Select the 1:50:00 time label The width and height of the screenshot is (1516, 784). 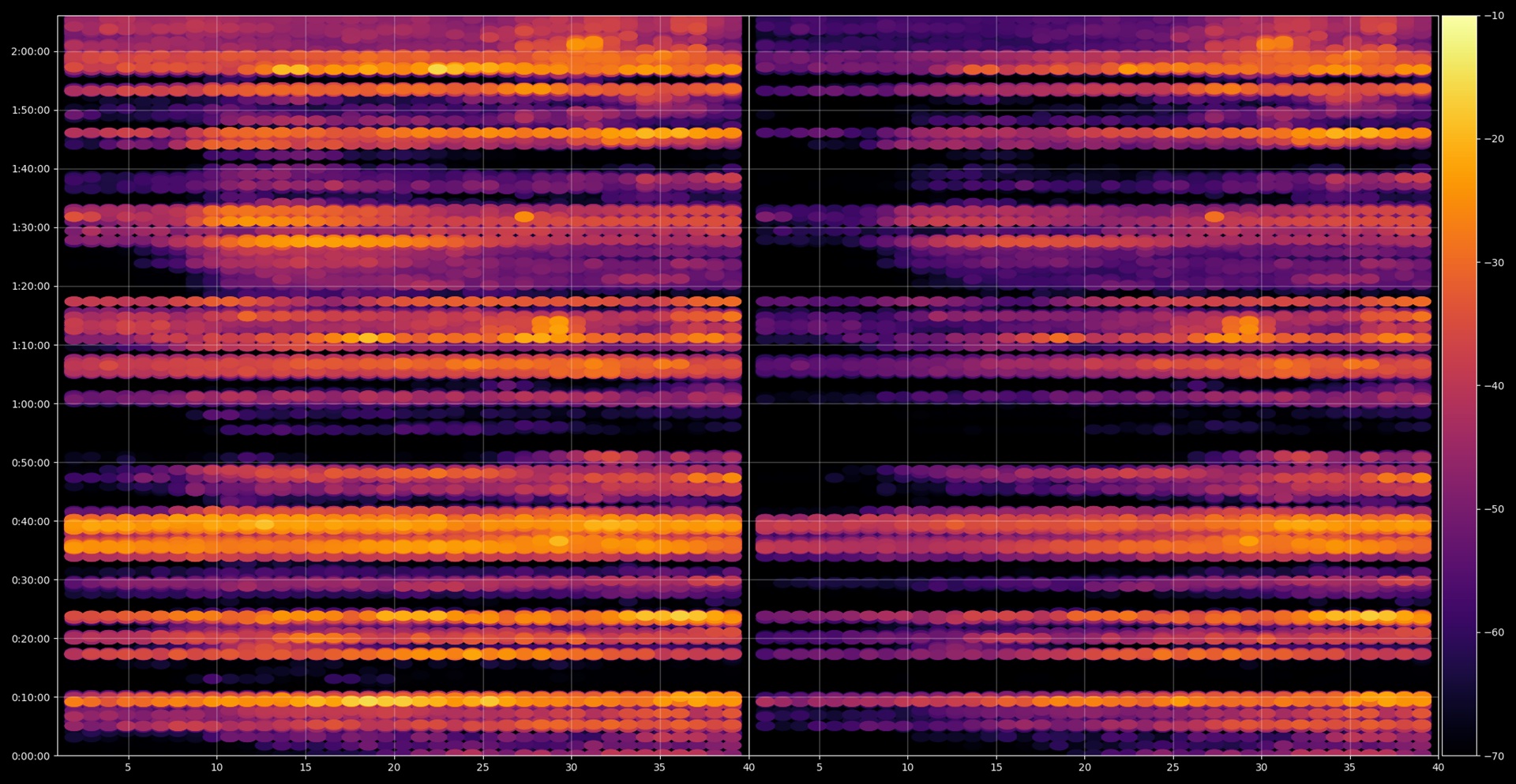[x=31, y=111]
